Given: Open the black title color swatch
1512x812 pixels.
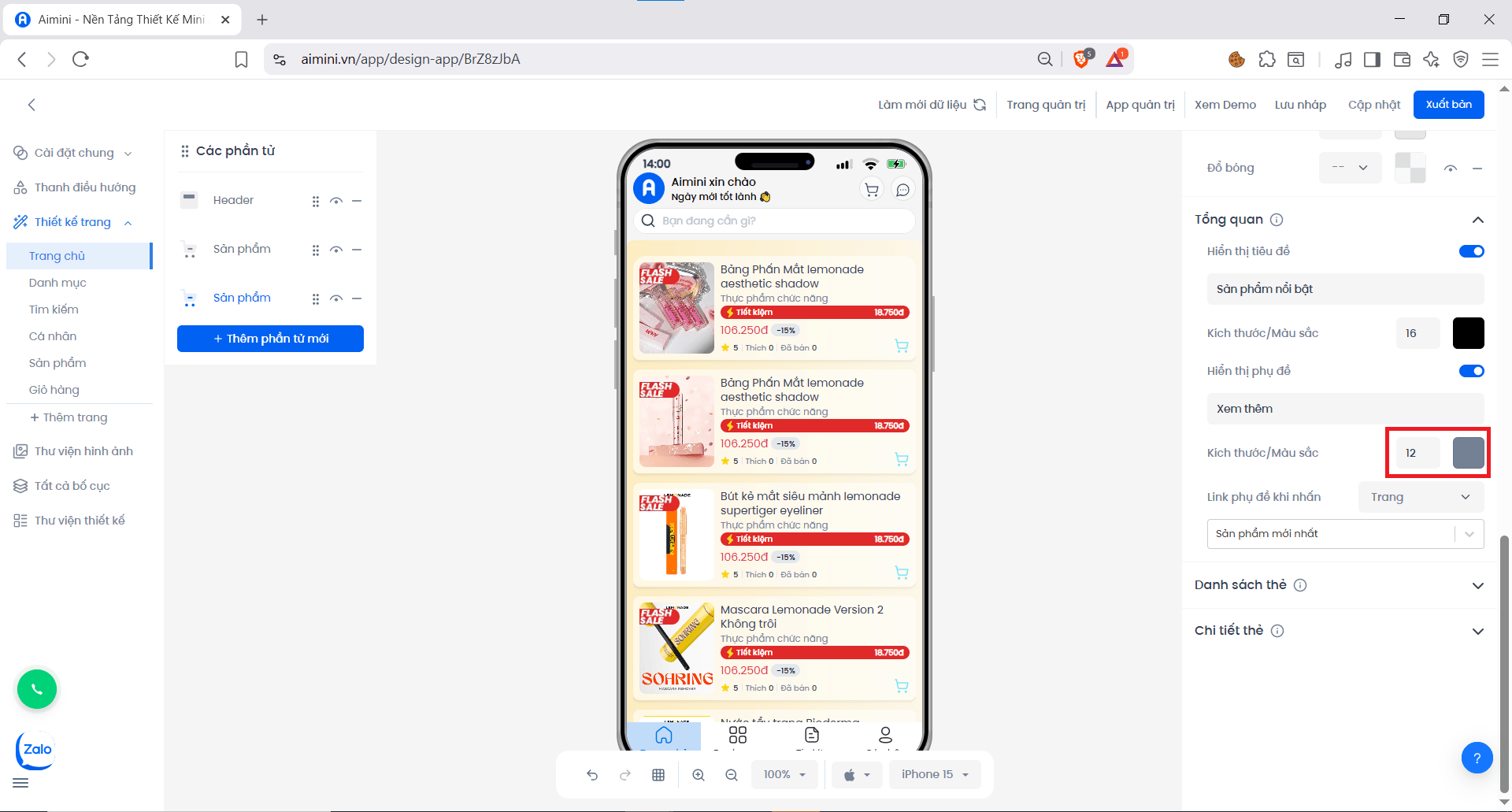Looking at the screenshot, I should [1468, 333].
